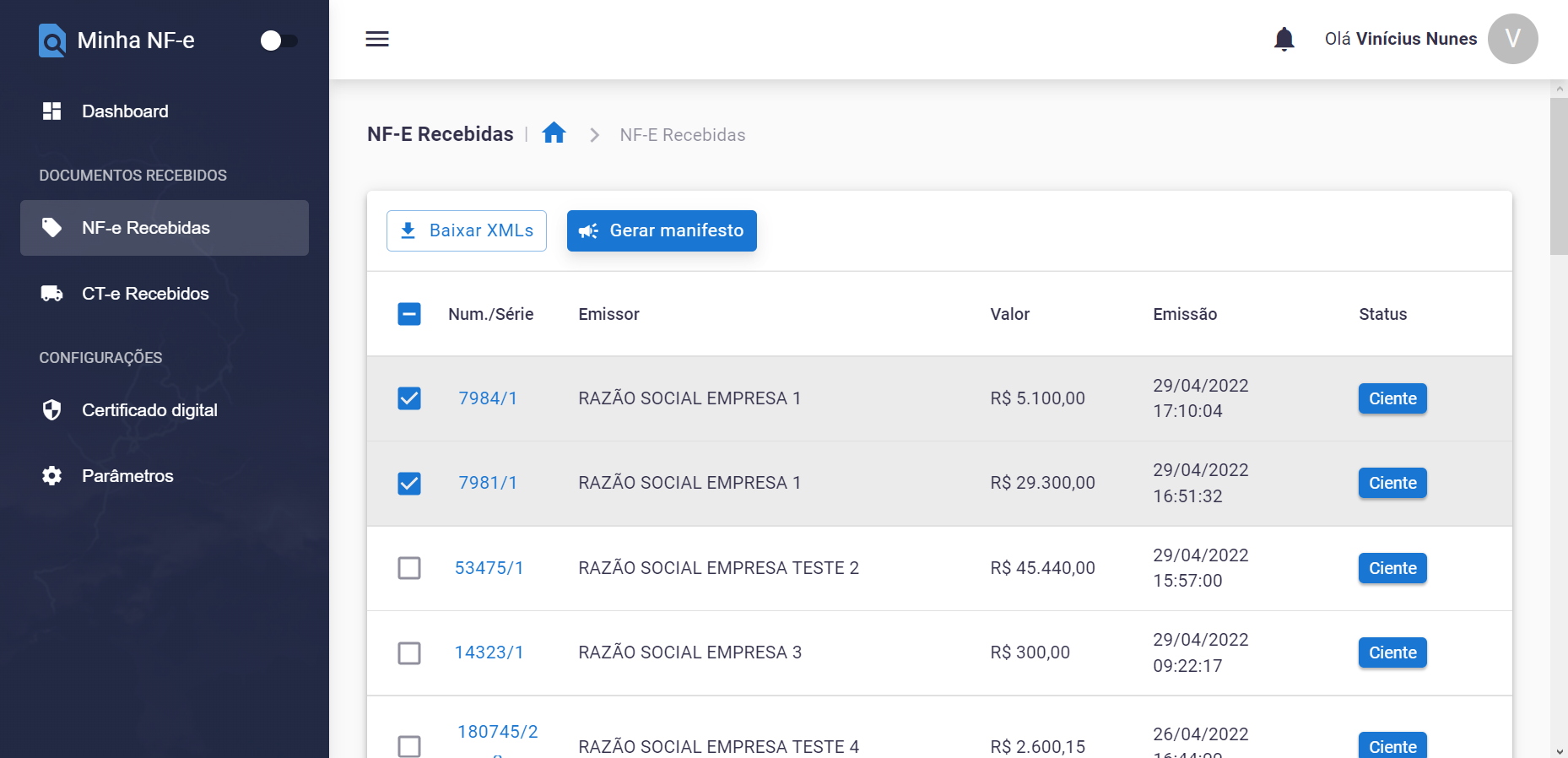
Task: Click Ciente status for invoice 53475/1
Action: click(1392, 568)
